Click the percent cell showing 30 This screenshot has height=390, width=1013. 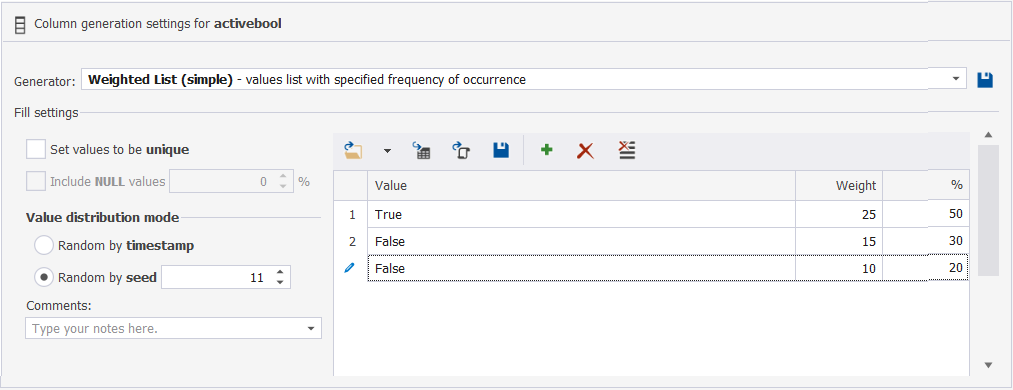coord(926,241)
